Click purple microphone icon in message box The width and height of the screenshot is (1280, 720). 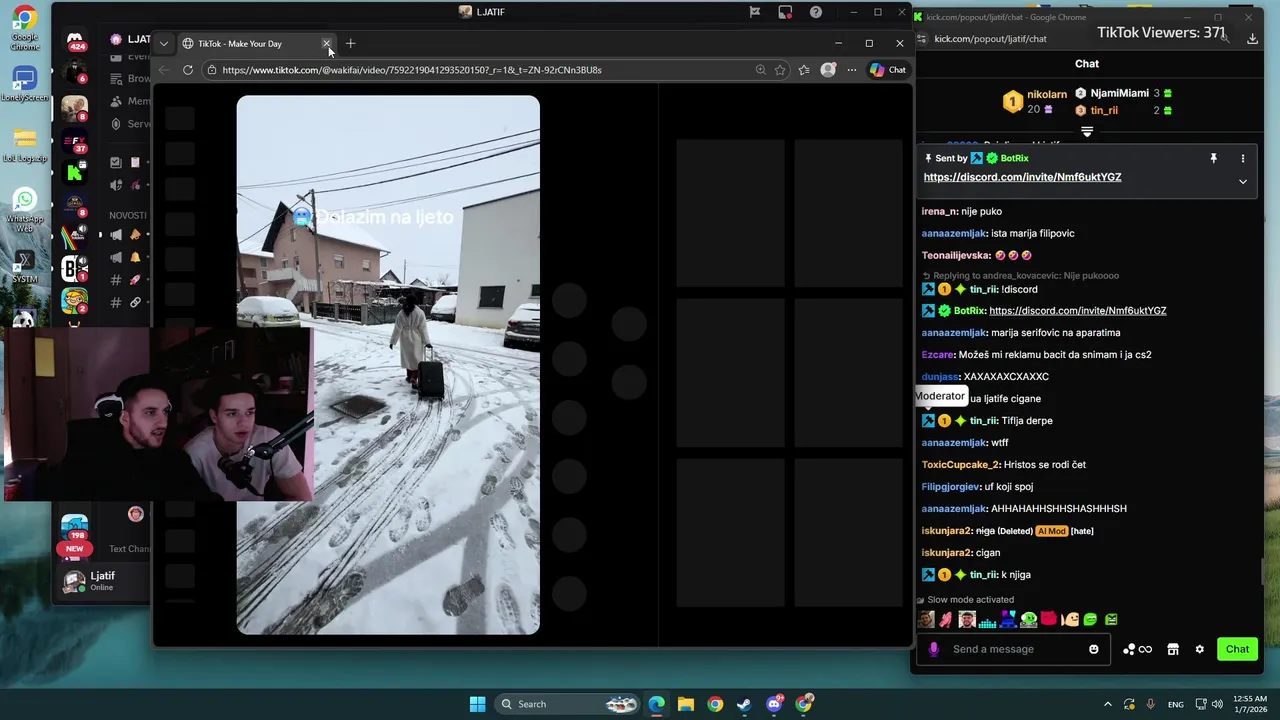coord(934,649)
